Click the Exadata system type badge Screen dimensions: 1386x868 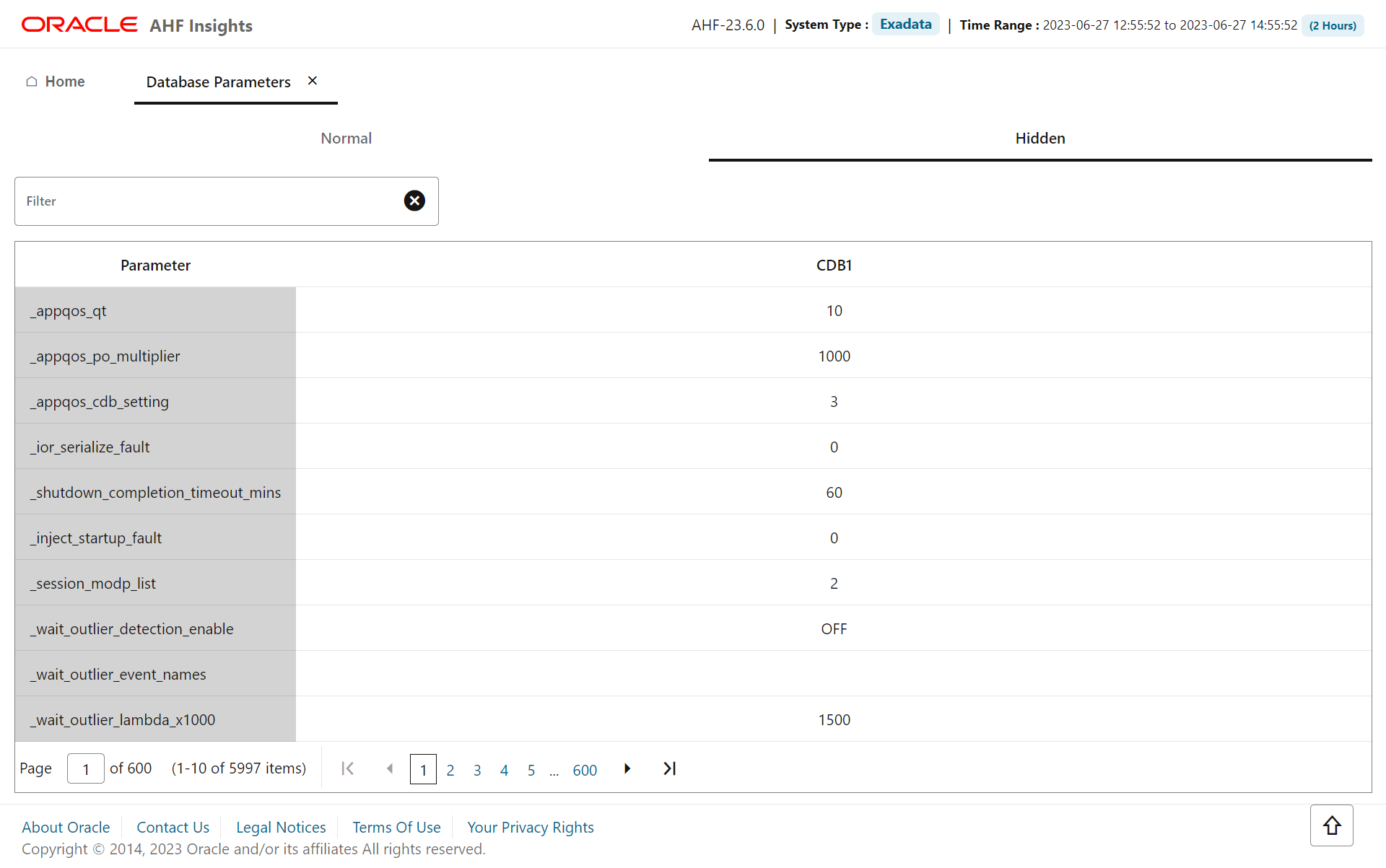[x=906, y=24]
